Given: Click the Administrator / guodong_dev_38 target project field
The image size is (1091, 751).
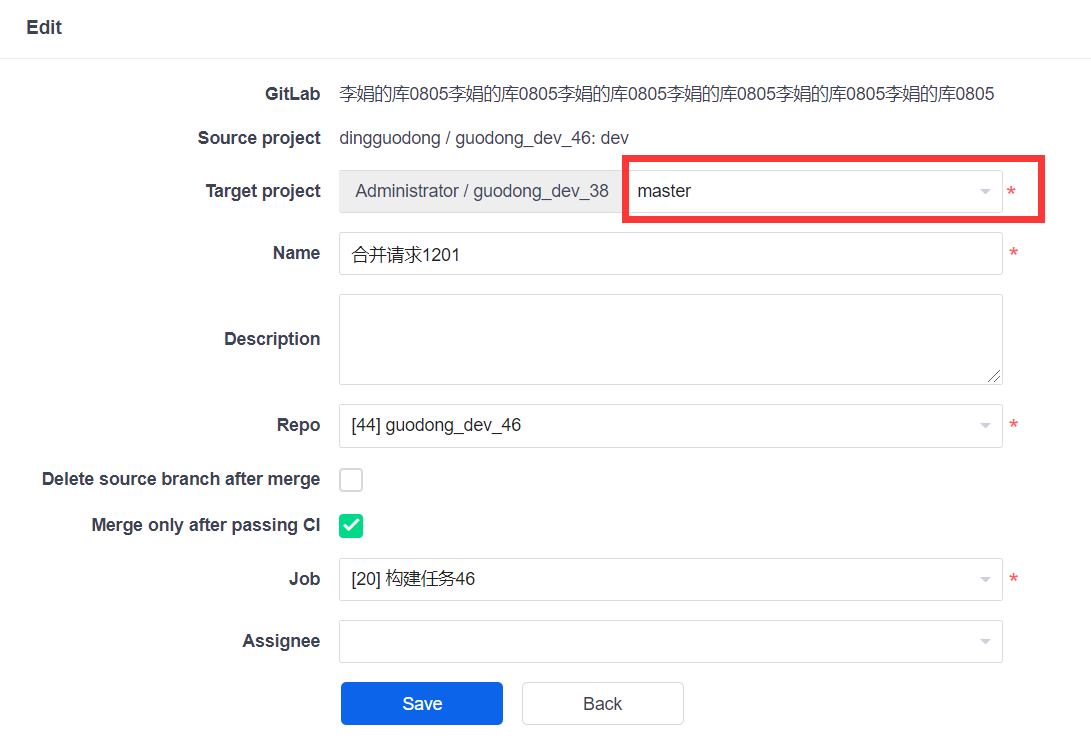Looking at the screenshot, I should coord(481,191).
